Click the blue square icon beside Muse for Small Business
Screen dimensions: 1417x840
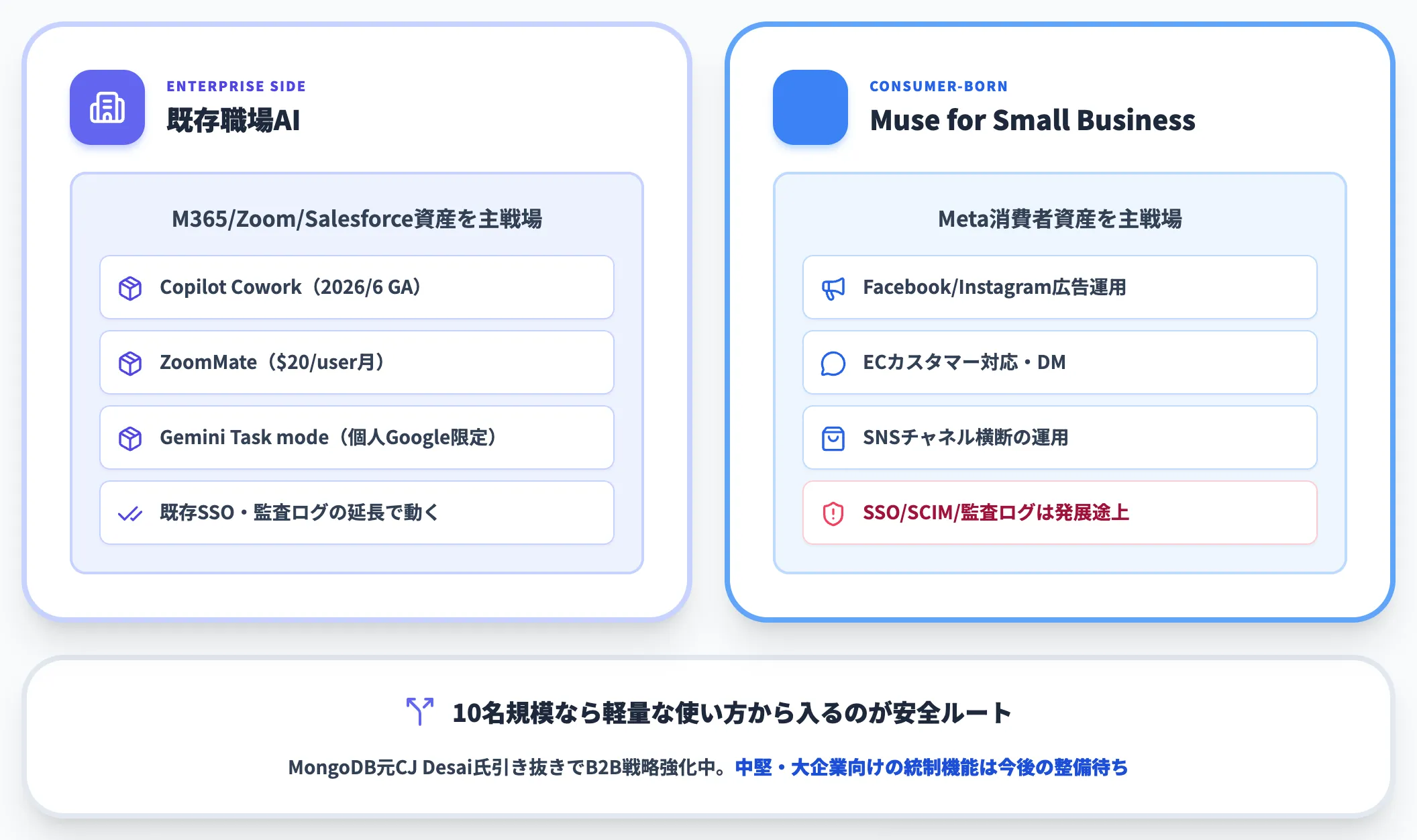[810, 107]
